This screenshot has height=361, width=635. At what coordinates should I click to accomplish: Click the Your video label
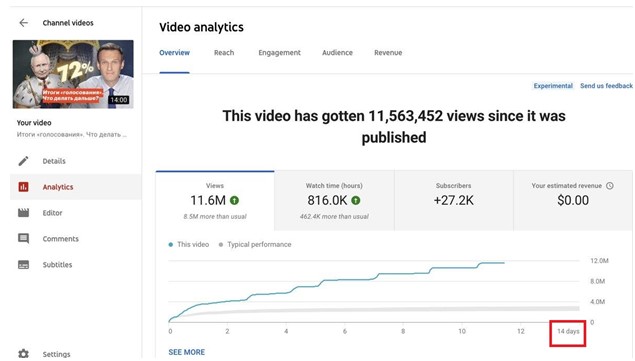tap(34, 123)
